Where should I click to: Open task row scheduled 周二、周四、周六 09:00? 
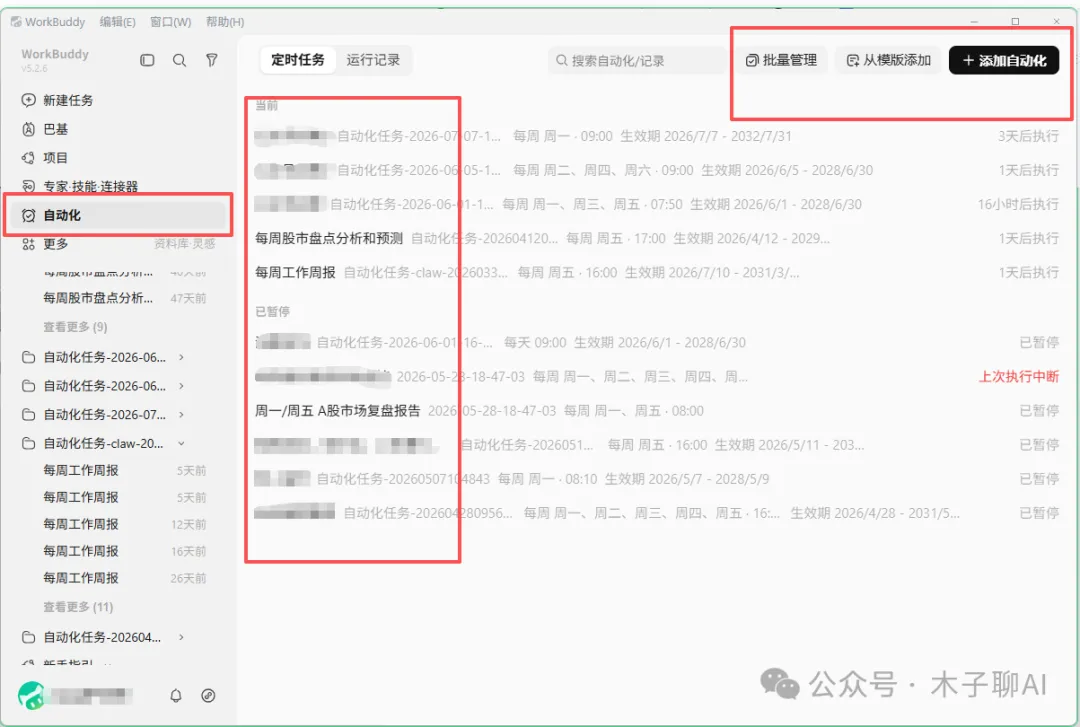(657, 170)
